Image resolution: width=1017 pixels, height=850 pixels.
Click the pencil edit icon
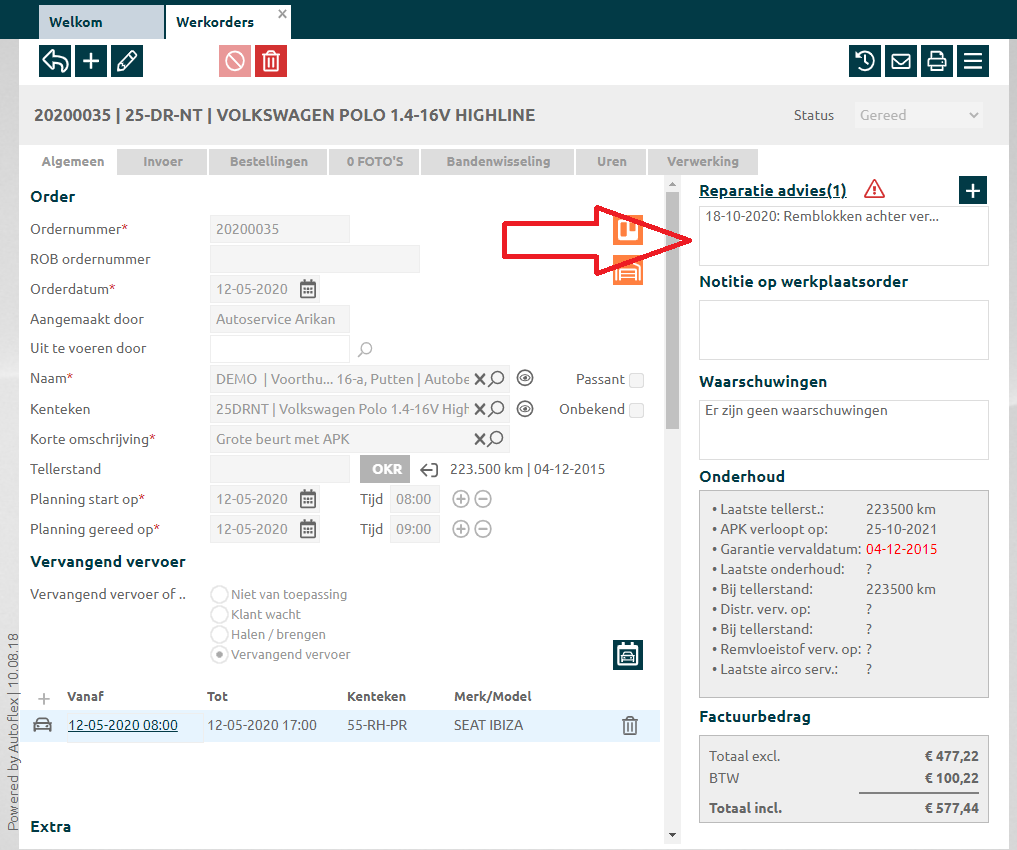click(x=127, y=61)
